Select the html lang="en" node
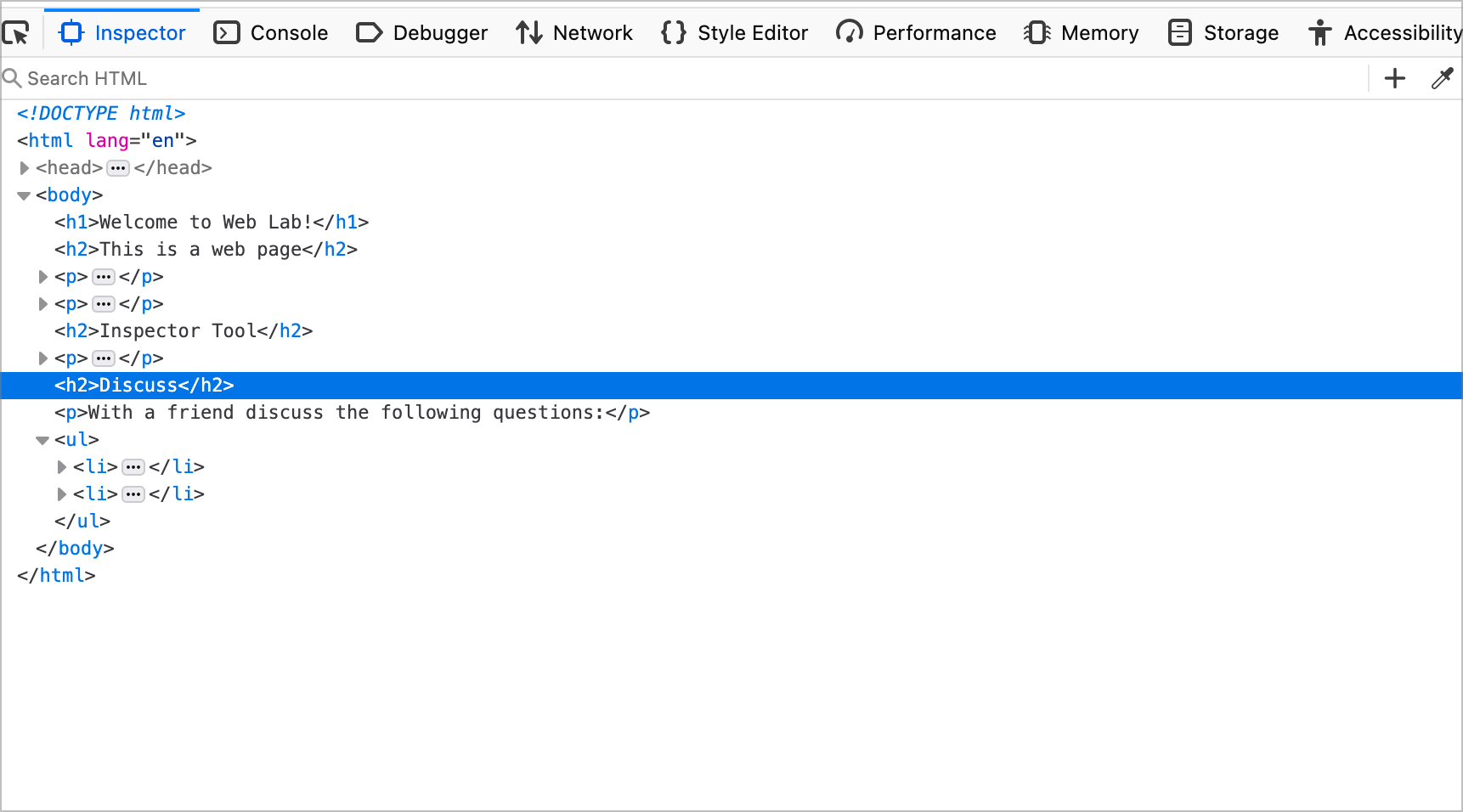This screenshot has width=1463, height=812. [107, 141]
